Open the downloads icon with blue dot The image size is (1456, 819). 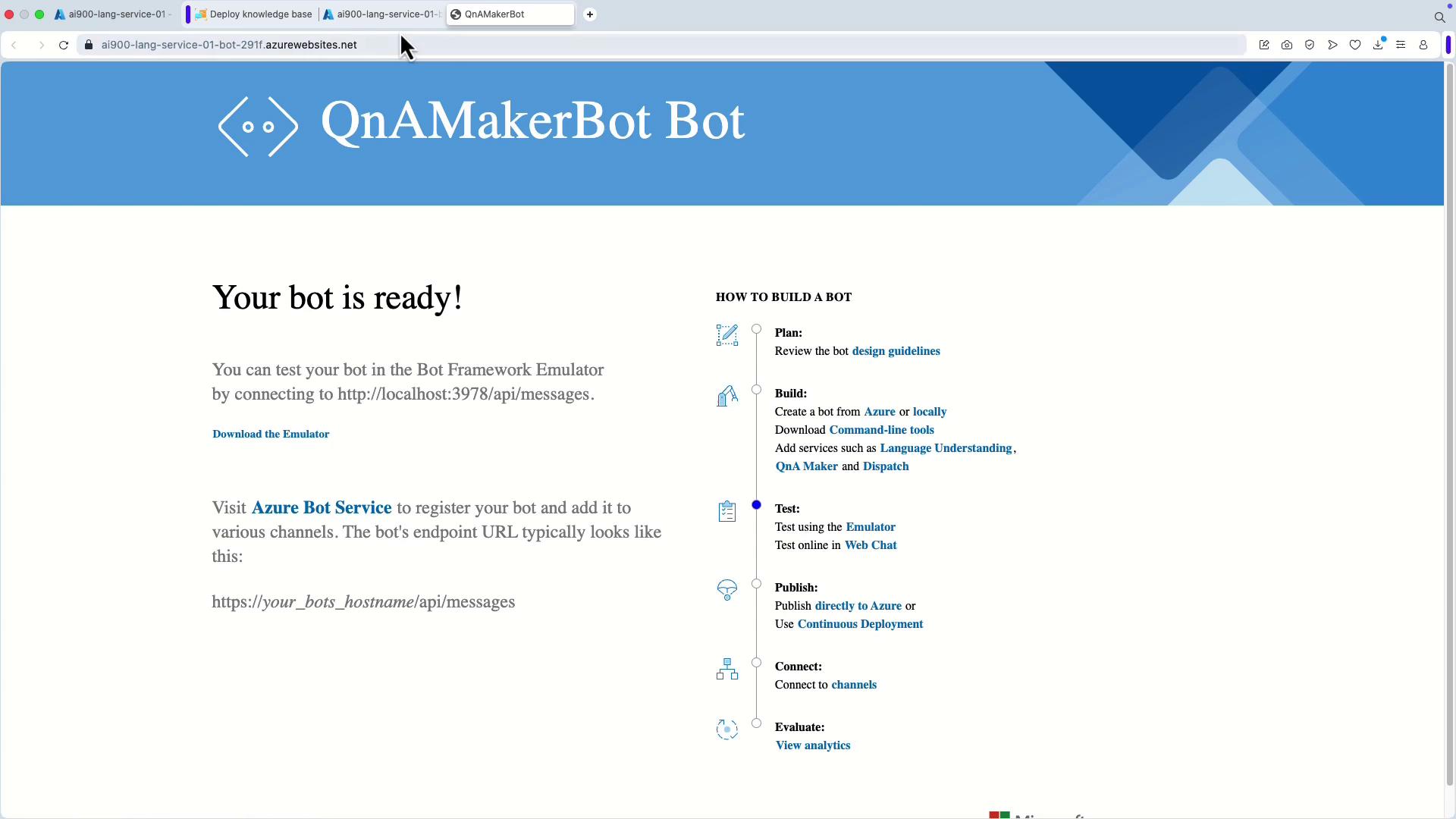point(1378,45)
